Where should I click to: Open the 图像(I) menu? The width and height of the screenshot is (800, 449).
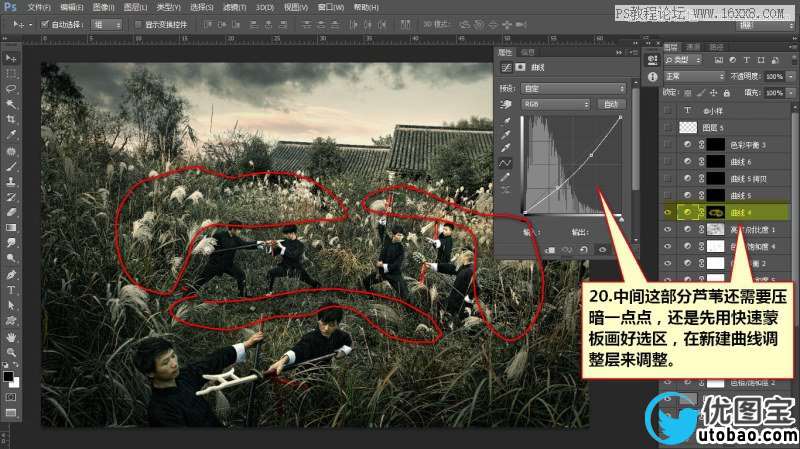coord(104,7)
